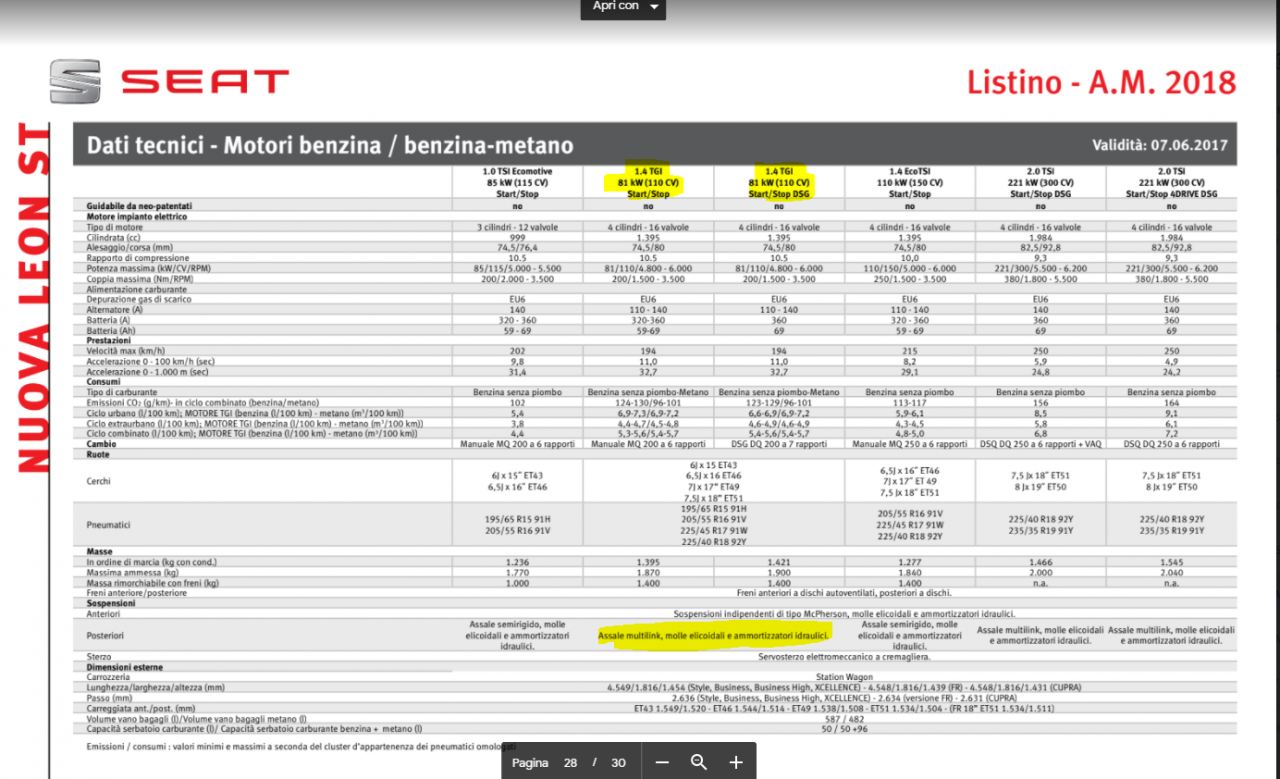
Task: Click the "Sterzo" row label
Action: coord(99,656)
